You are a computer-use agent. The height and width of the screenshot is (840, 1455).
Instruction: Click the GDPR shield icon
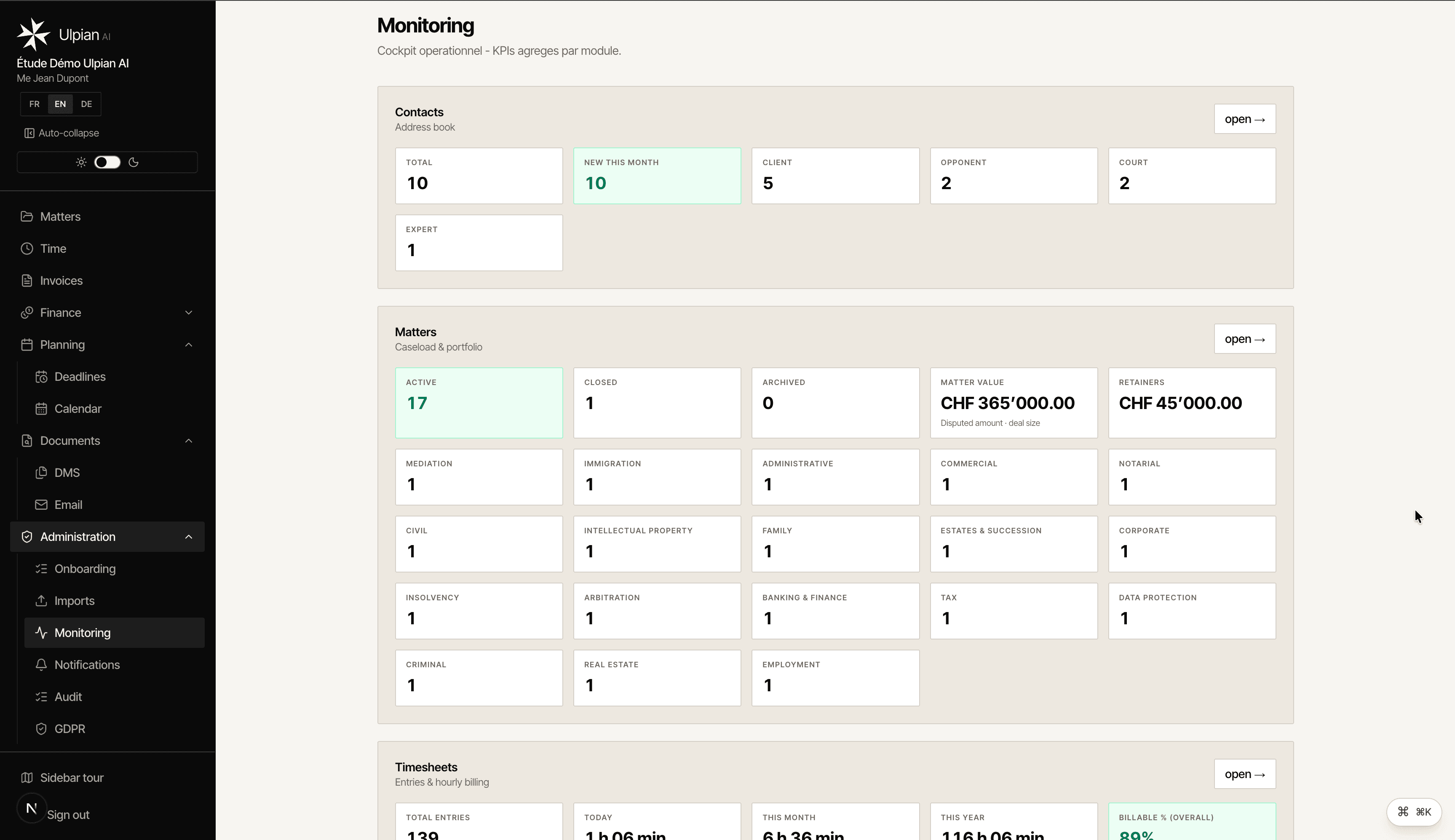point(41,729)
